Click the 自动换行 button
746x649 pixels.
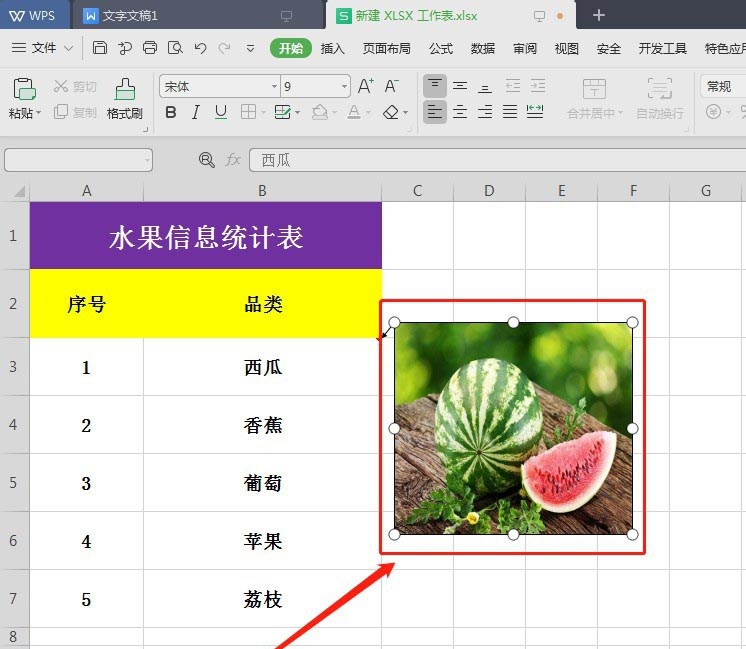pyautogui.click(x=660, y=99)
